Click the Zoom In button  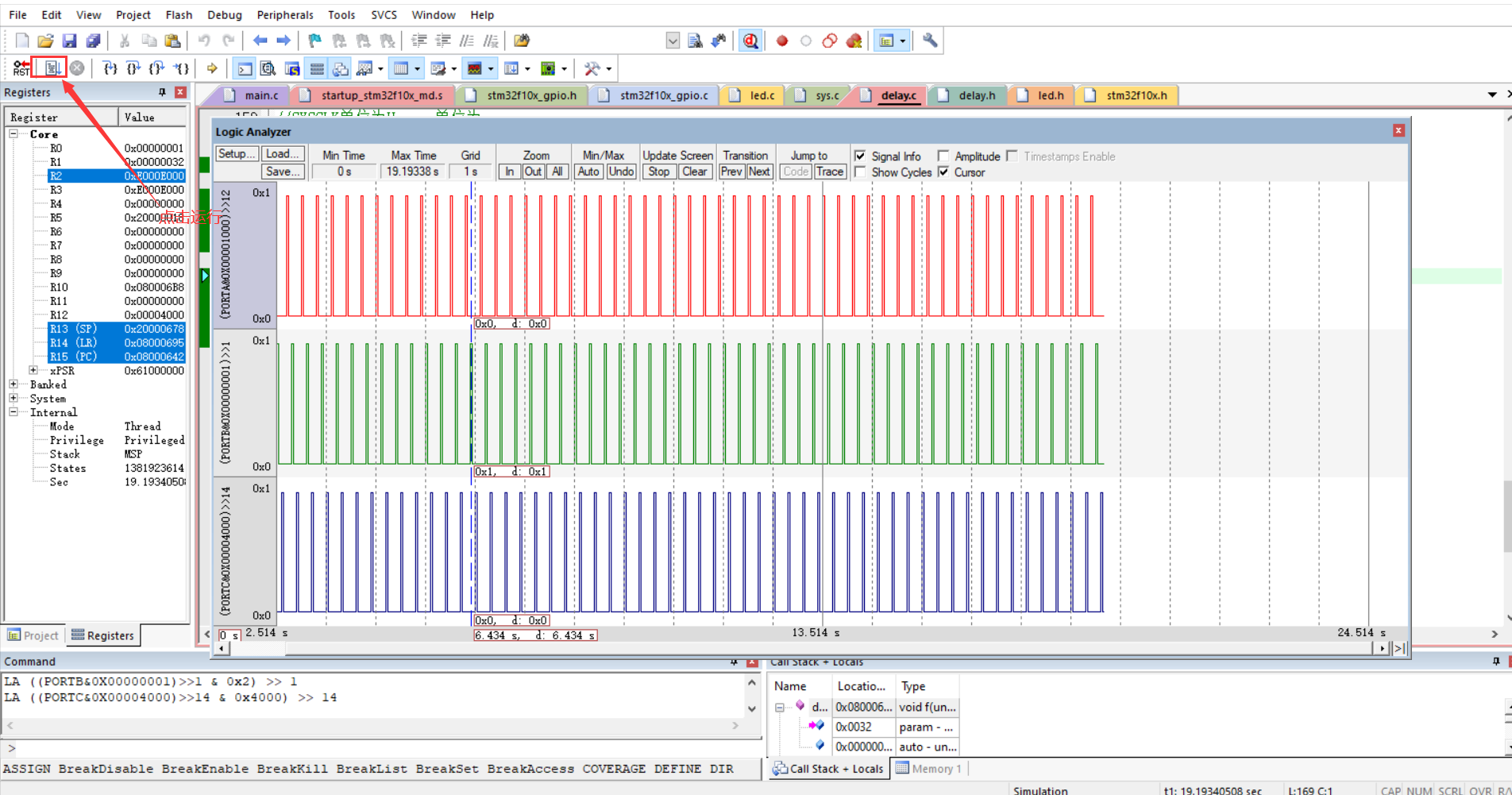pyautogui.click(x=509, y=172)
